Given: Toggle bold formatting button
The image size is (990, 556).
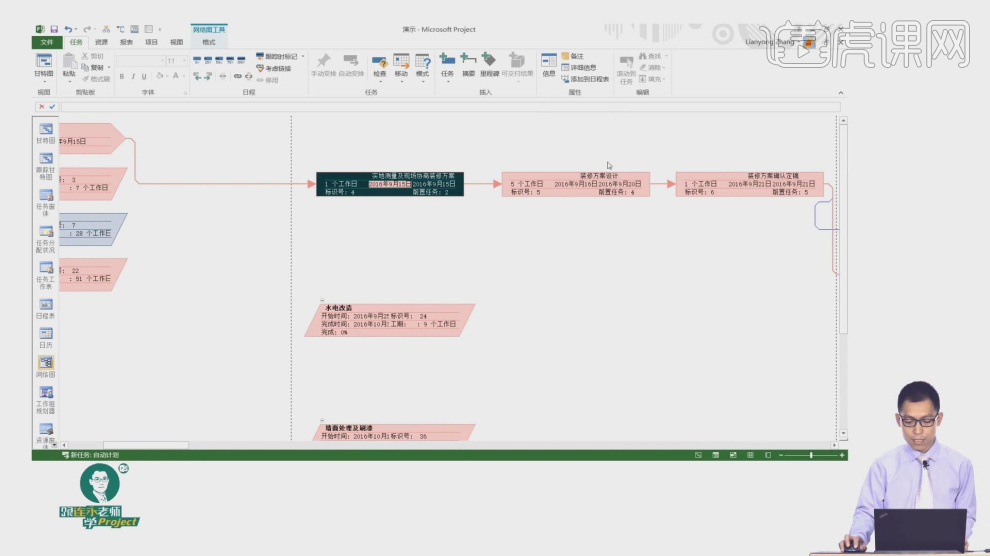Looking at the screenshot, I should [x=121, y=76].
